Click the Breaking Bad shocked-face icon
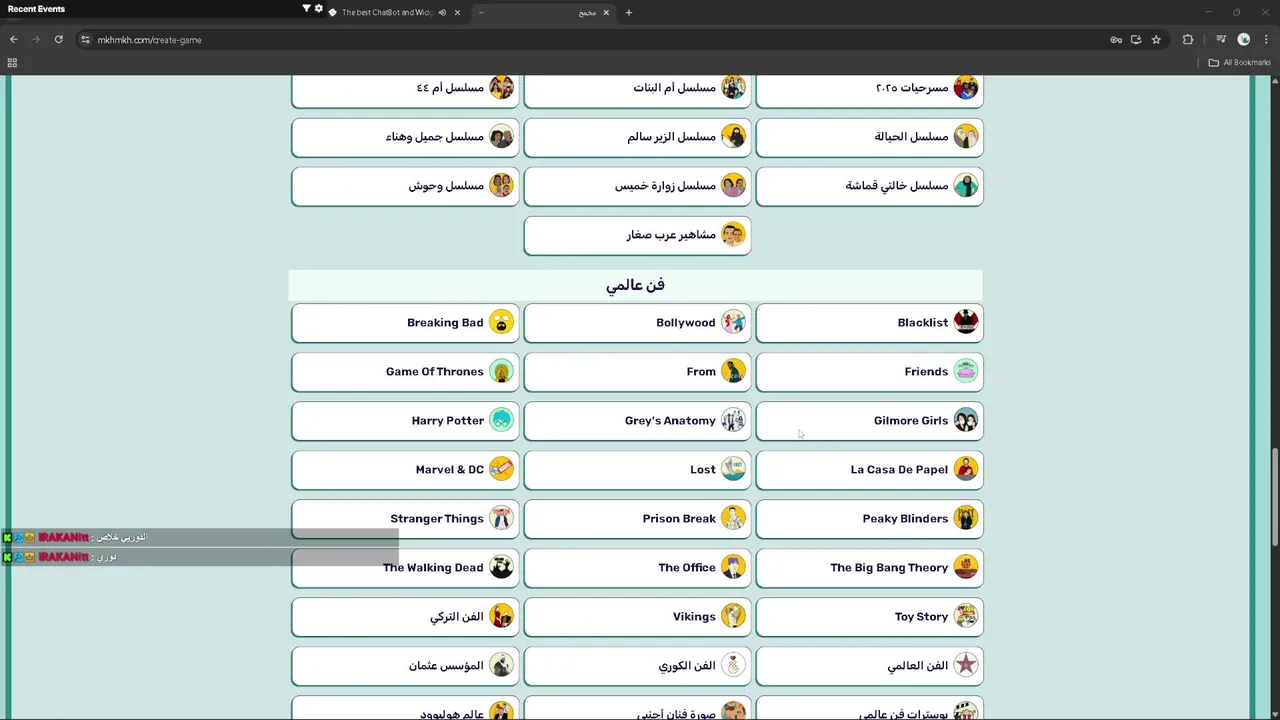 click(x=501, y=322)
